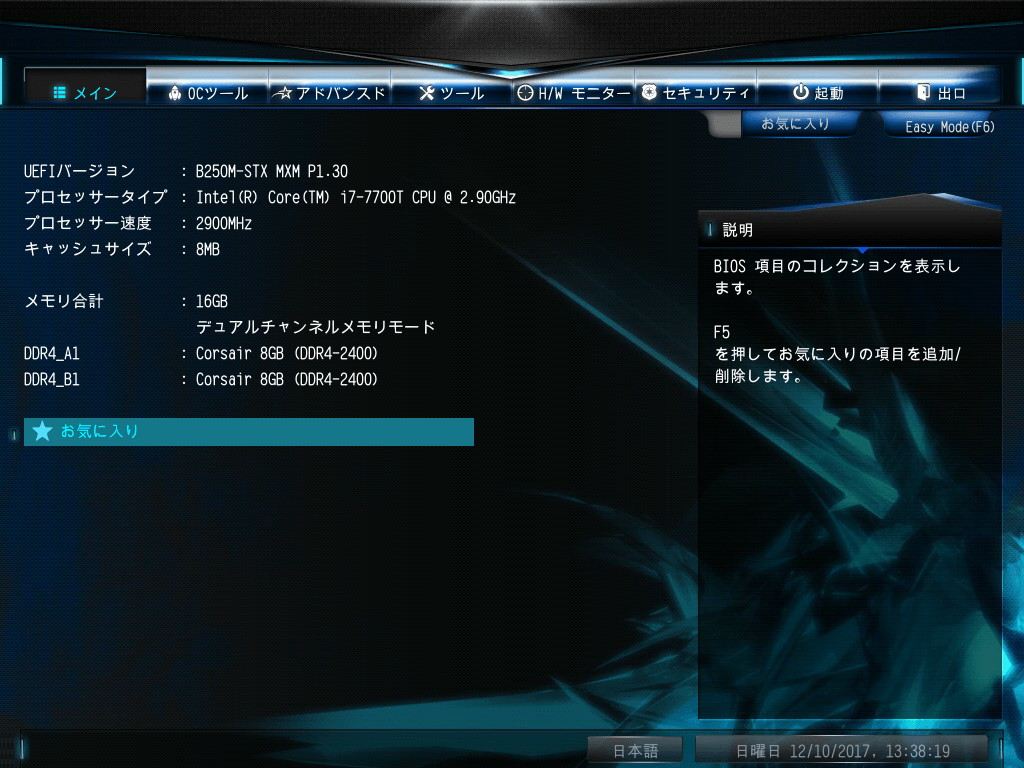Open the ツール tab

(x=451, y=89)
